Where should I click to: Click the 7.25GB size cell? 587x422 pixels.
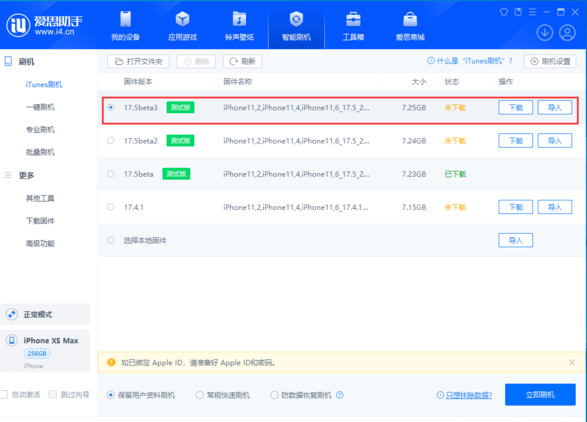pos(414,108)
